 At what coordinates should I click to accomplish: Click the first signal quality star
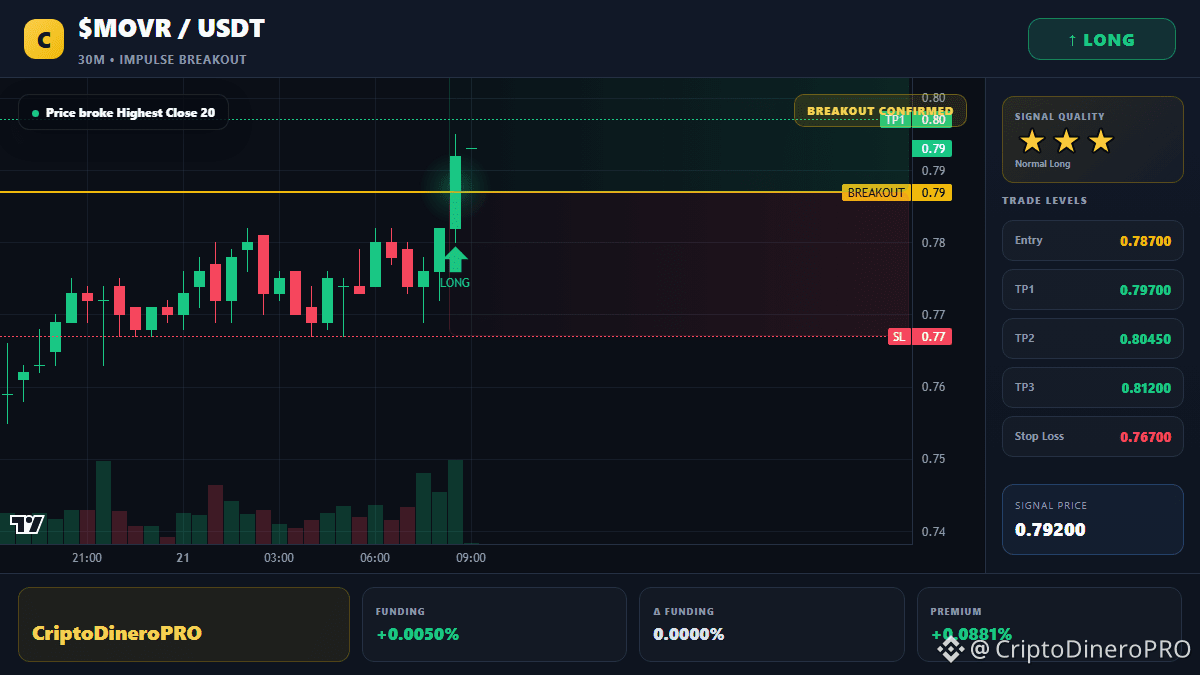pos(1032,141)
